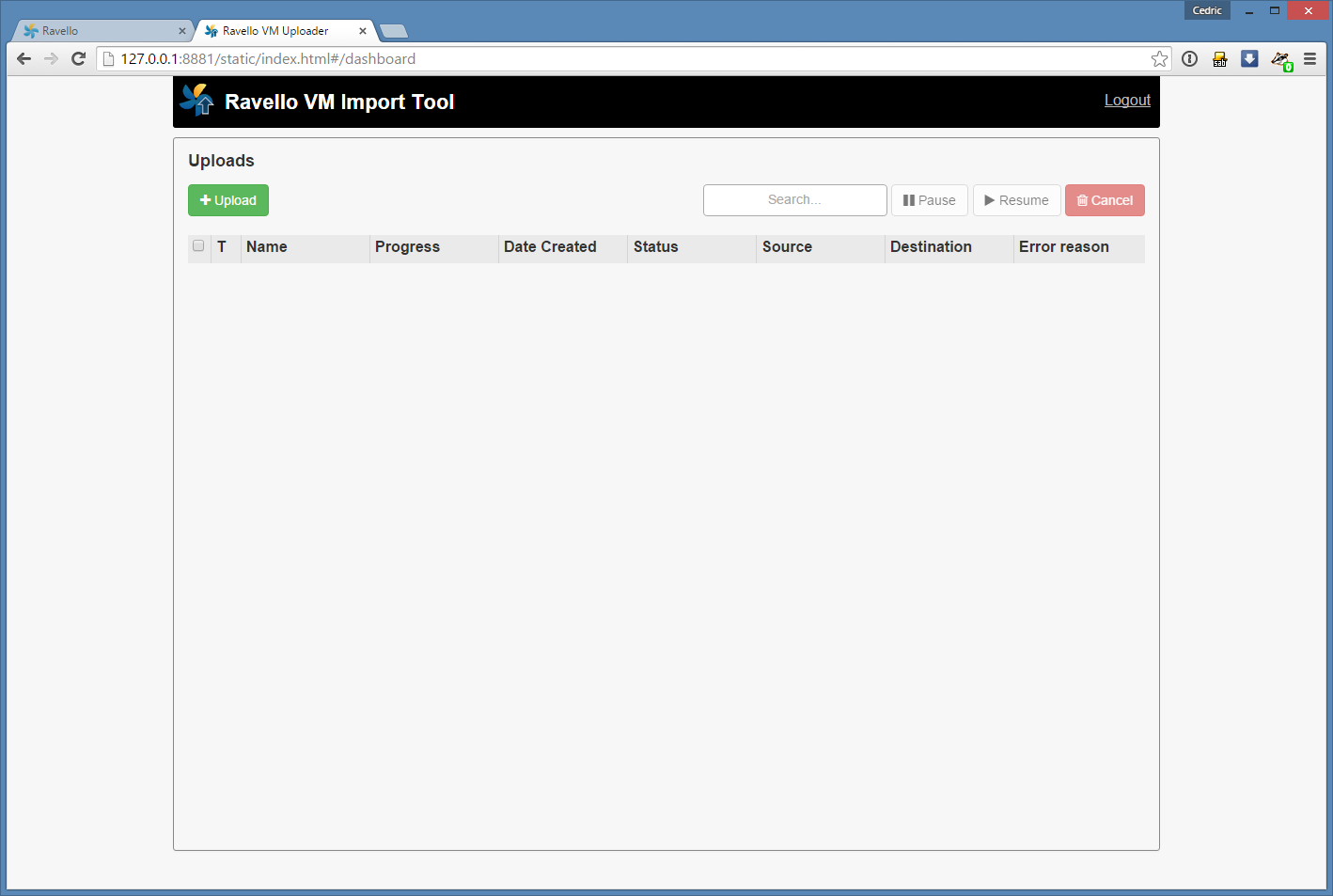Click the browser back arrow
Screen dimensions: 1333x896
[x=24, y=59]
